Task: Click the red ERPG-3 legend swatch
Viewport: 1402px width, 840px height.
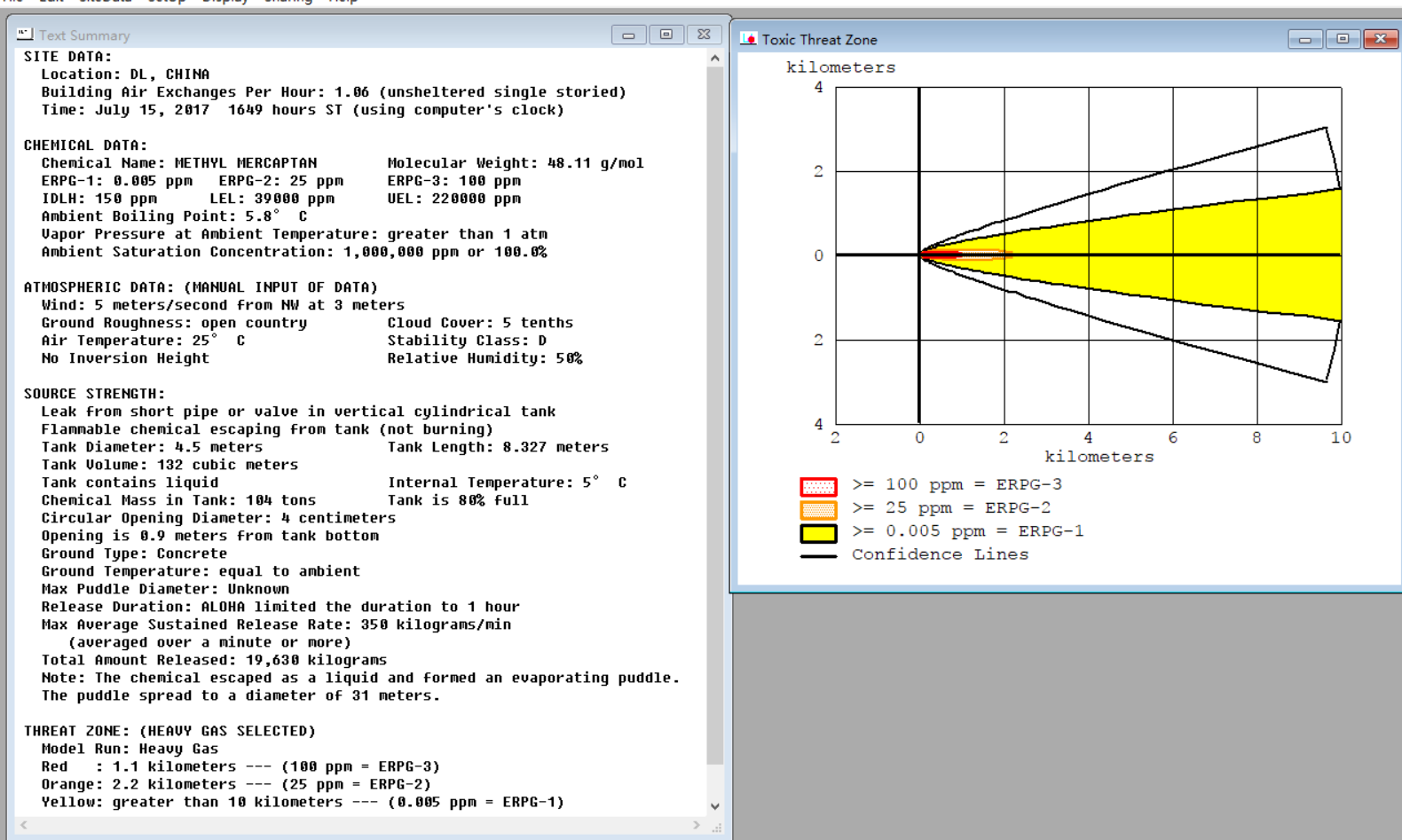Action: click(818, 486)
